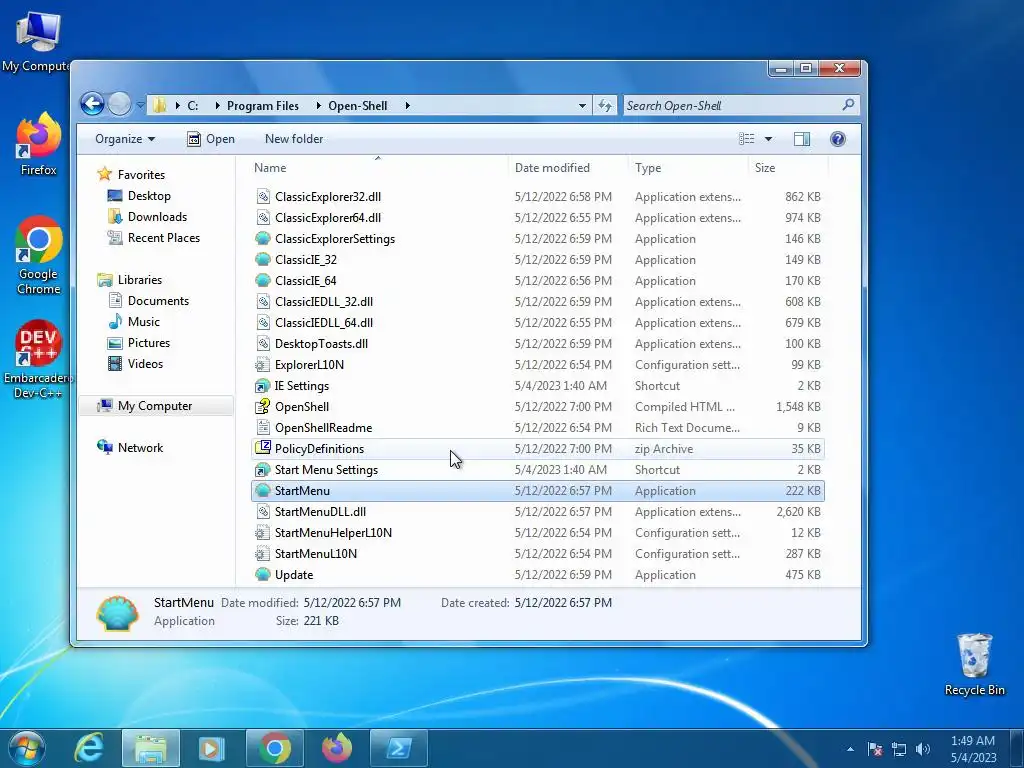This screenshot has width=1024, height=768.
Task: Select ClassicExplorerSettings shell icon
Action: [x=263, y=238]
